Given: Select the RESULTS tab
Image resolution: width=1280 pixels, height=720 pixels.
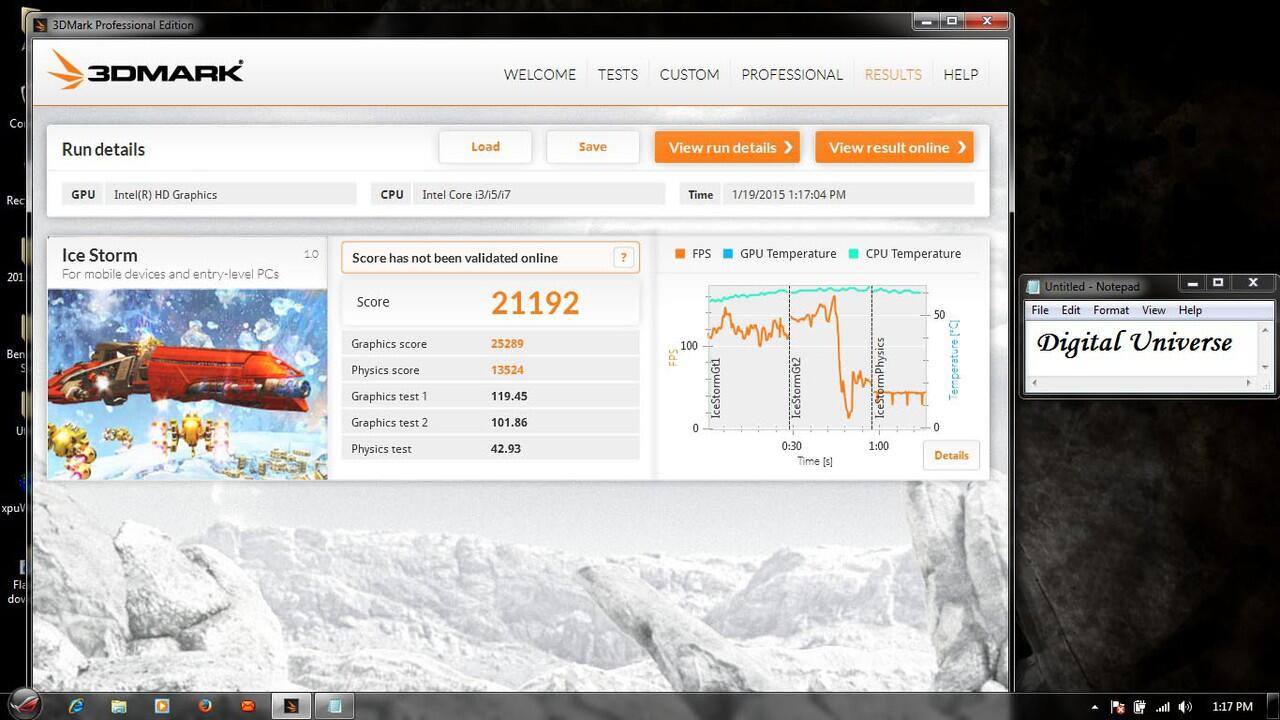Looking at the screenshot, I should 893,74.
